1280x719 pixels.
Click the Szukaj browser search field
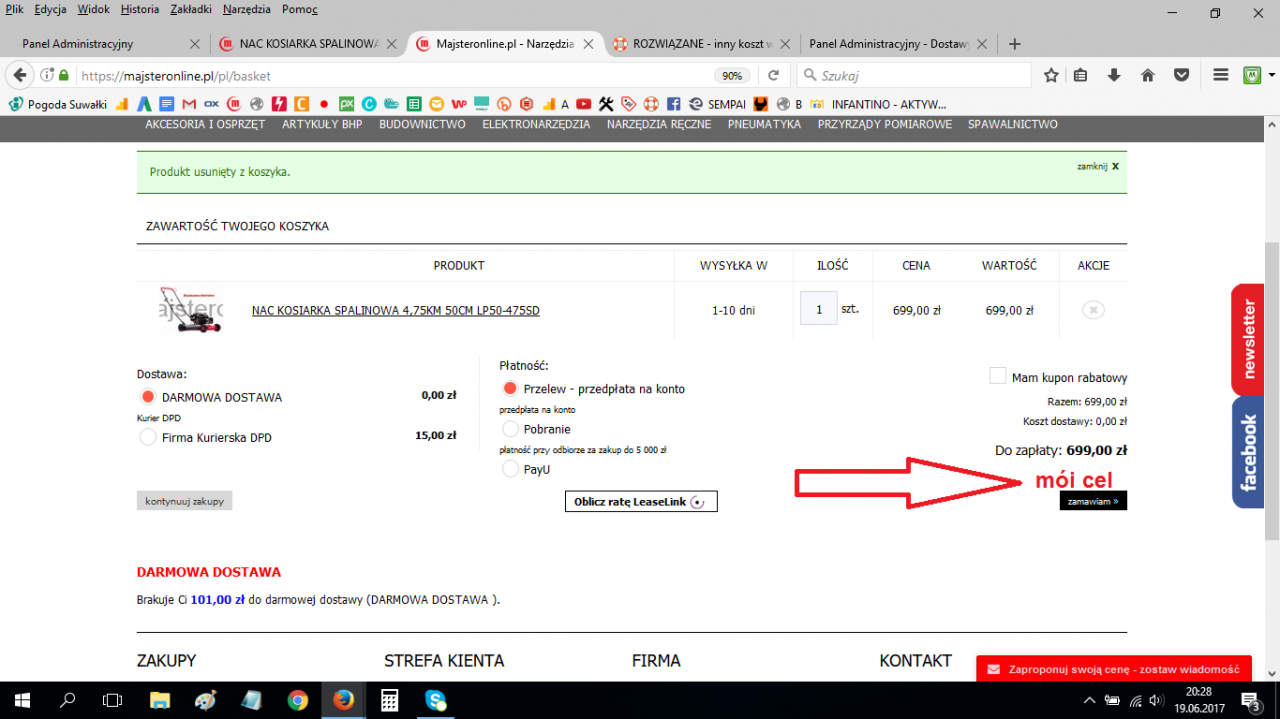click(x=914, y=76)
